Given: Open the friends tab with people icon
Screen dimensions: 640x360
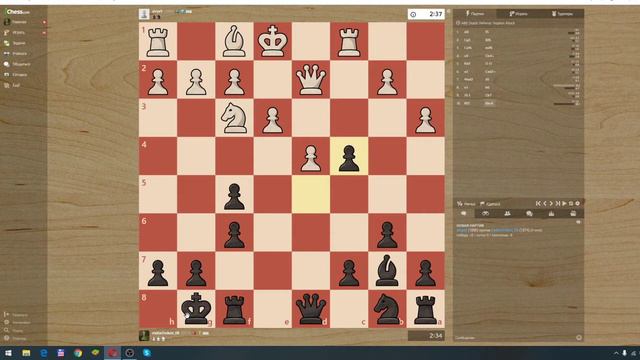Looking at the screenshot, I should tap(507, 213).
